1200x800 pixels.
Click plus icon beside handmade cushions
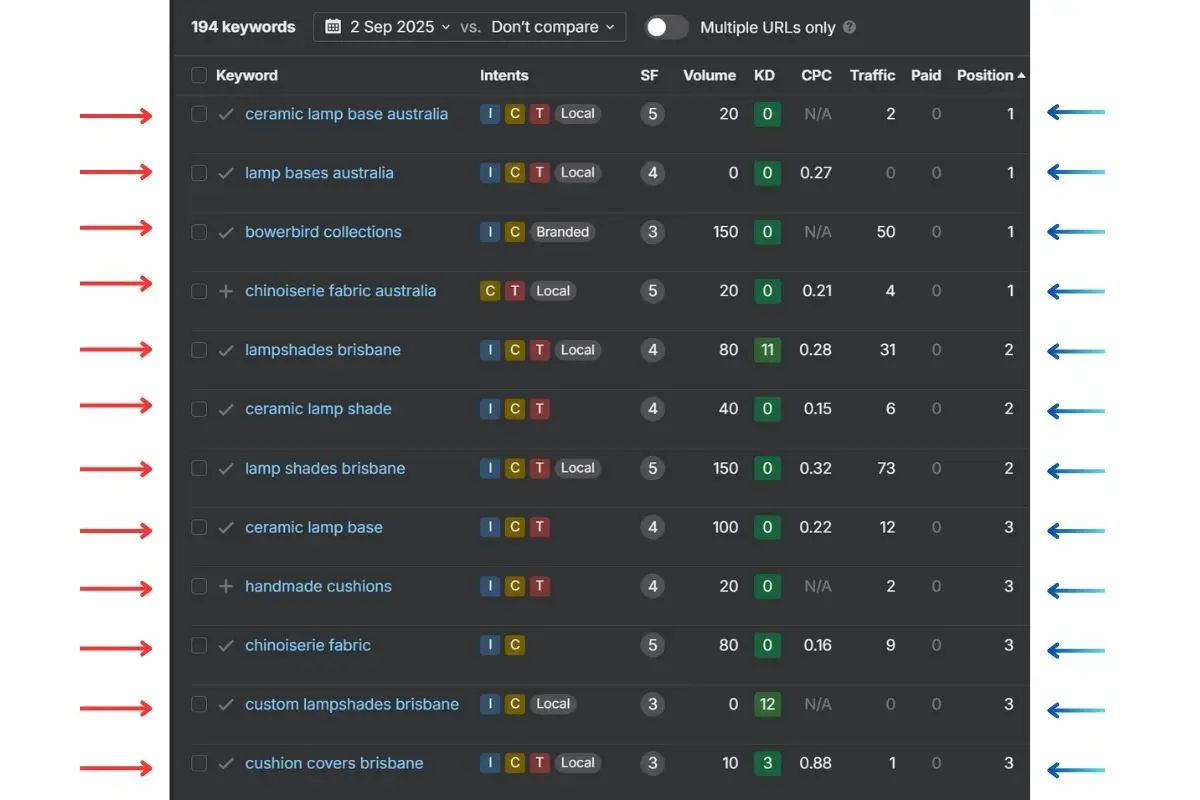pos(226,587)
